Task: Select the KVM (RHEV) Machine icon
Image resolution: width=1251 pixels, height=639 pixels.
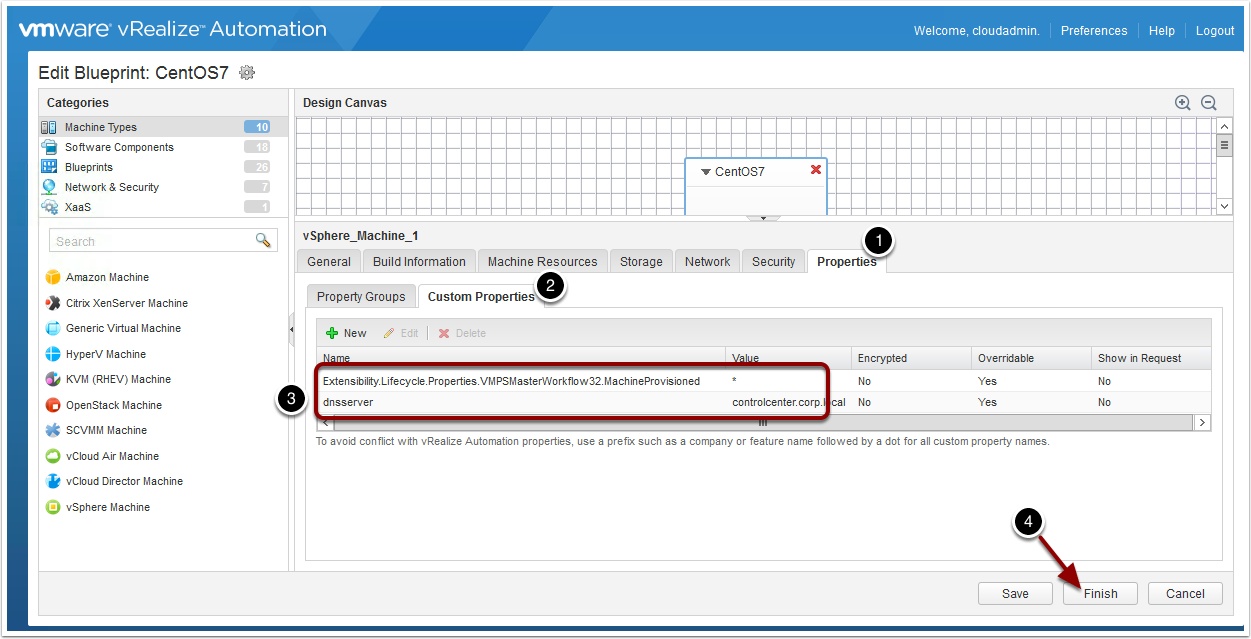Action: [53, 379]
